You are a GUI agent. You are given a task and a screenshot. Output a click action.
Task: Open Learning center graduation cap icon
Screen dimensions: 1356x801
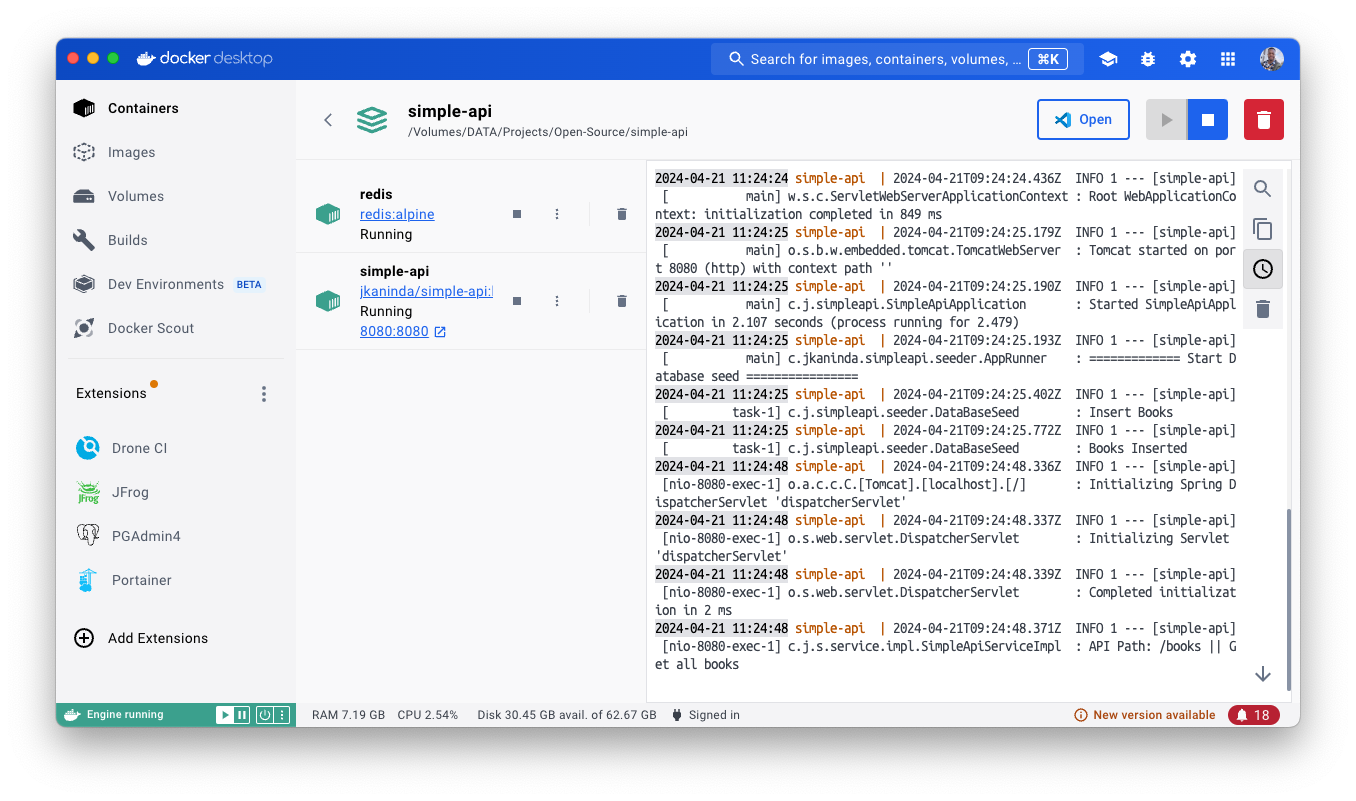point(1108,59)
